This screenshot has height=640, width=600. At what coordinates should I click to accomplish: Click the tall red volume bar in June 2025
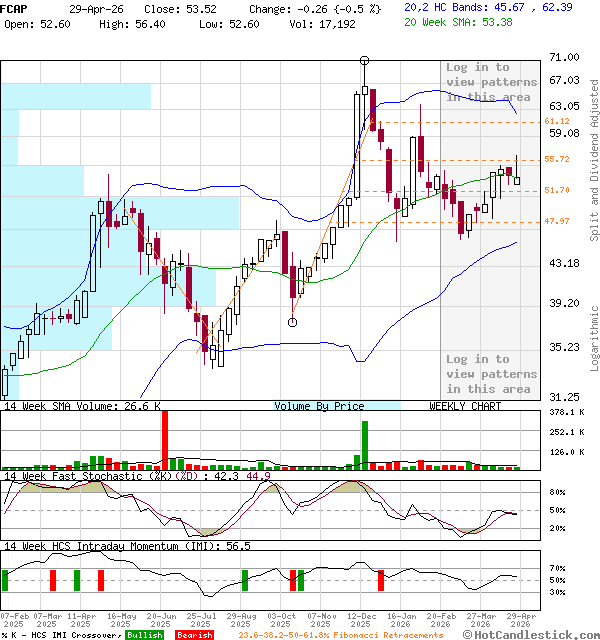coord(165,439)
